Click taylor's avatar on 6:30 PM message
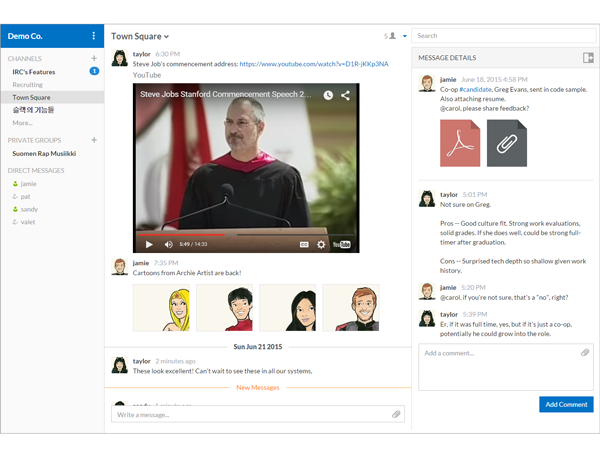Screen dimensions: 600x457 (x=119, y=58)
